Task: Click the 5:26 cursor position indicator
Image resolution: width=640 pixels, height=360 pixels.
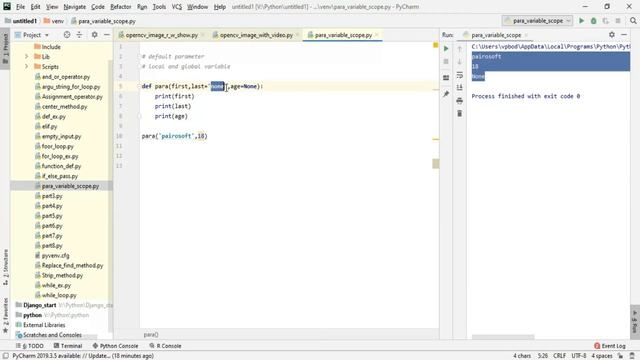Action: pyautogui.click(x=542, y=356)
